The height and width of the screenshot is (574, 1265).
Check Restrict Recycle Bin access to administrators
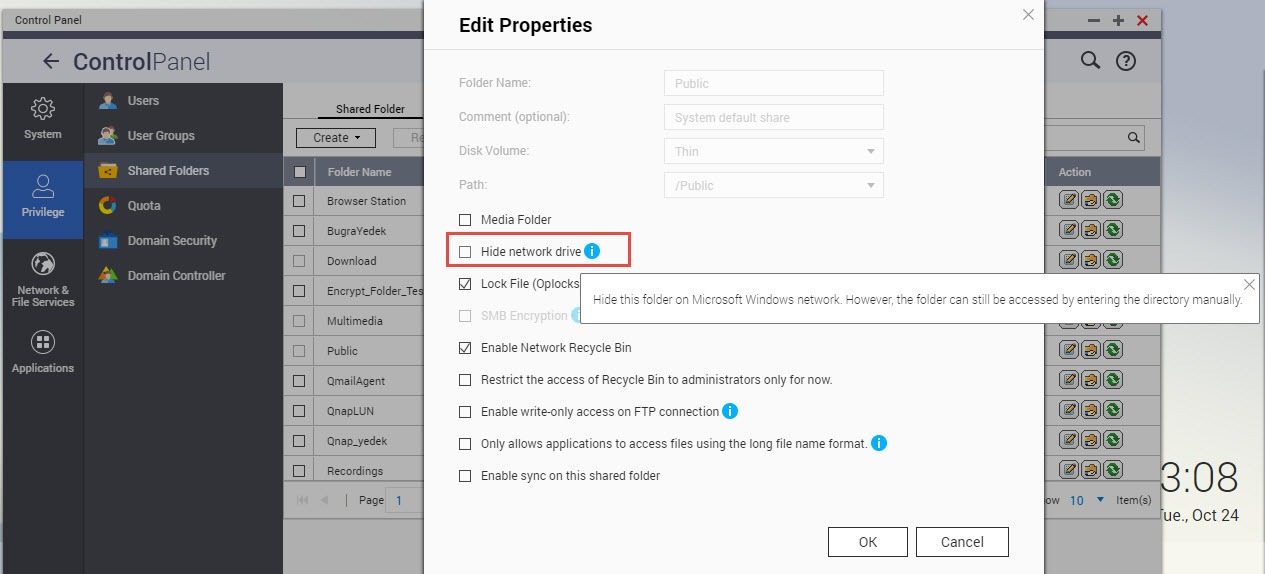point(465,380)
